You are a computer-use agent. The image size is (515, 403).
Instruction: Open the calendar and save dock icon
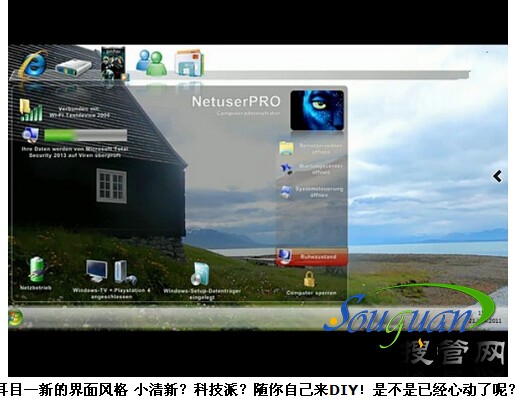pyautogui.click(x=189, y=63)
